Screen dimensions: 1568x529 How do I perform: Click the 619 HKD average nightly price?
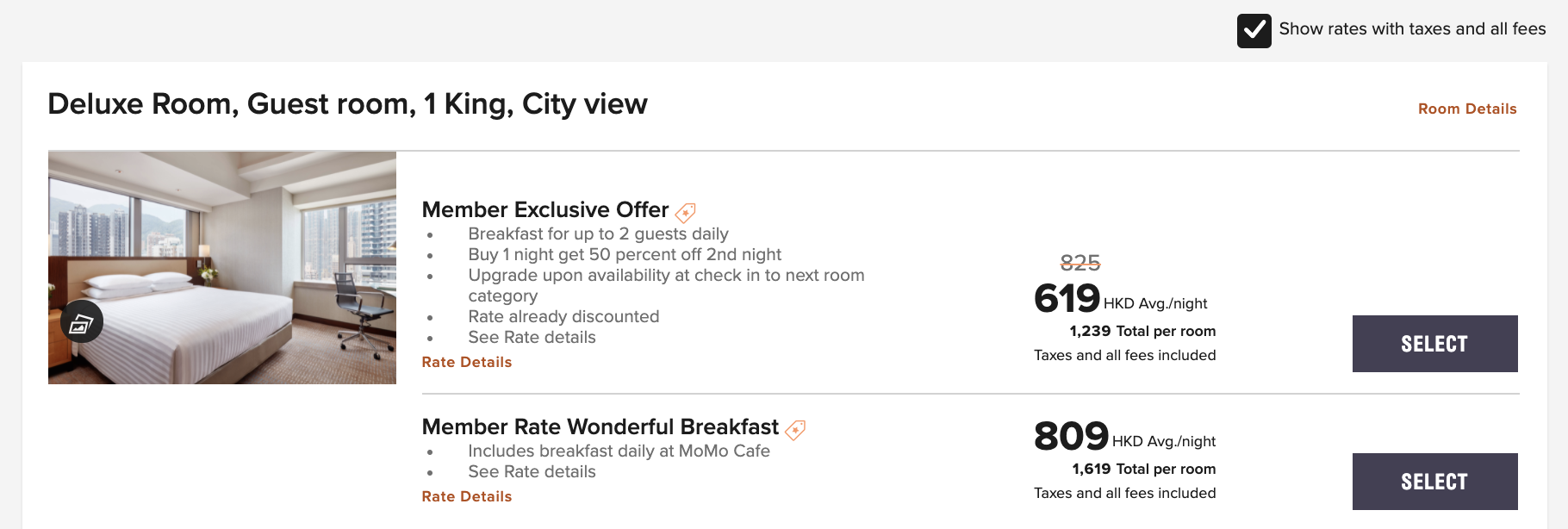[1120, 299]
